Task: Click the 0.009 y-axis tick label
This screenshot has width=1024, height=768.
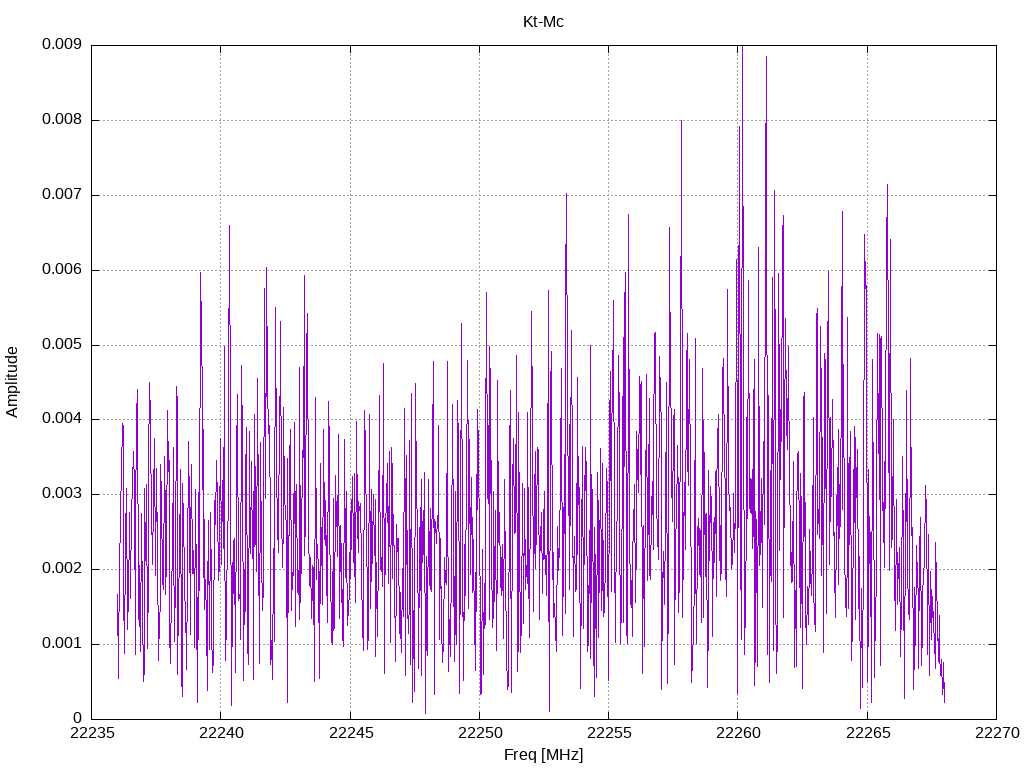Action: click(x=62, y=44)
